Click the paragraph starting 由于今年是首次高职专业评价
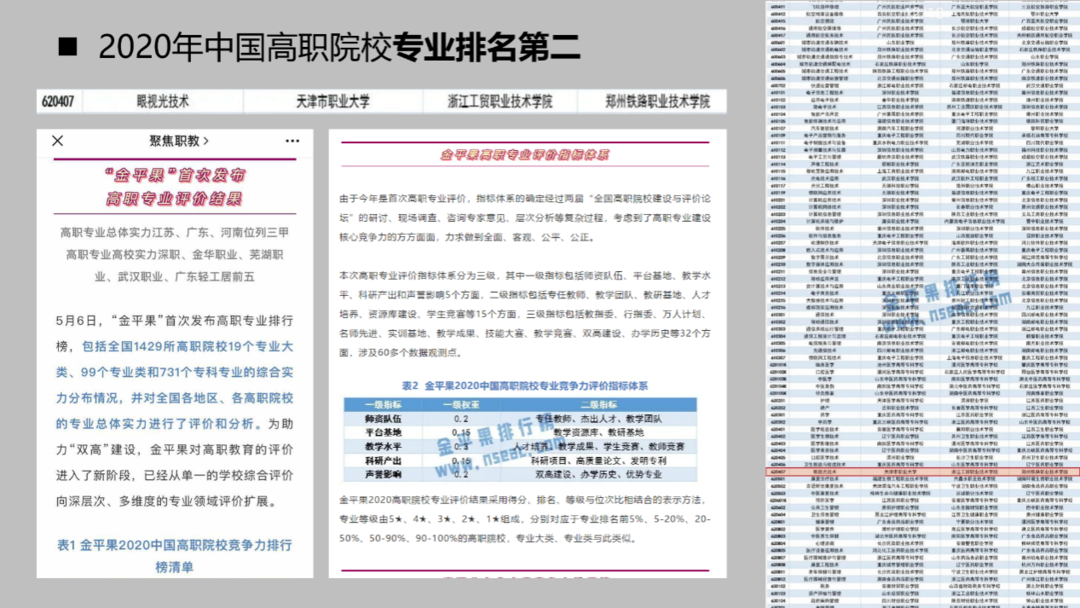 [x=525, y=218]
